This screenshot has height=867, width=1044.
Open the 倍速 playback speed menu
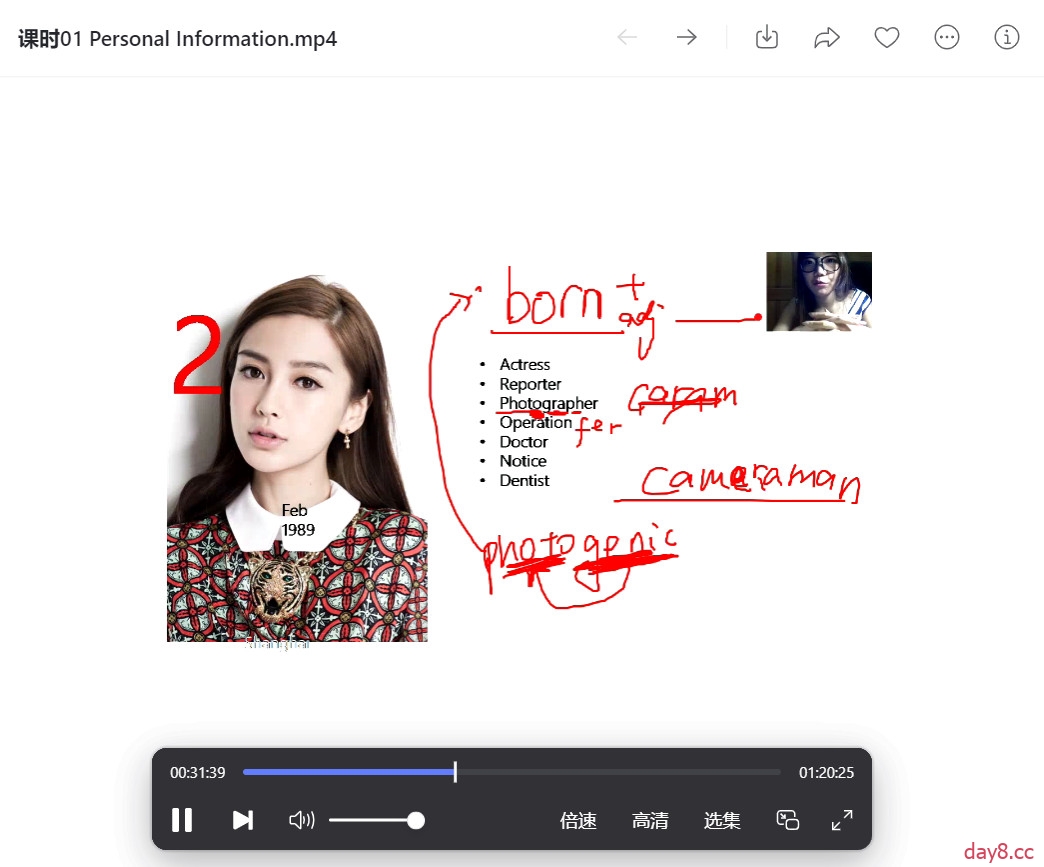[x=578, y=821]
